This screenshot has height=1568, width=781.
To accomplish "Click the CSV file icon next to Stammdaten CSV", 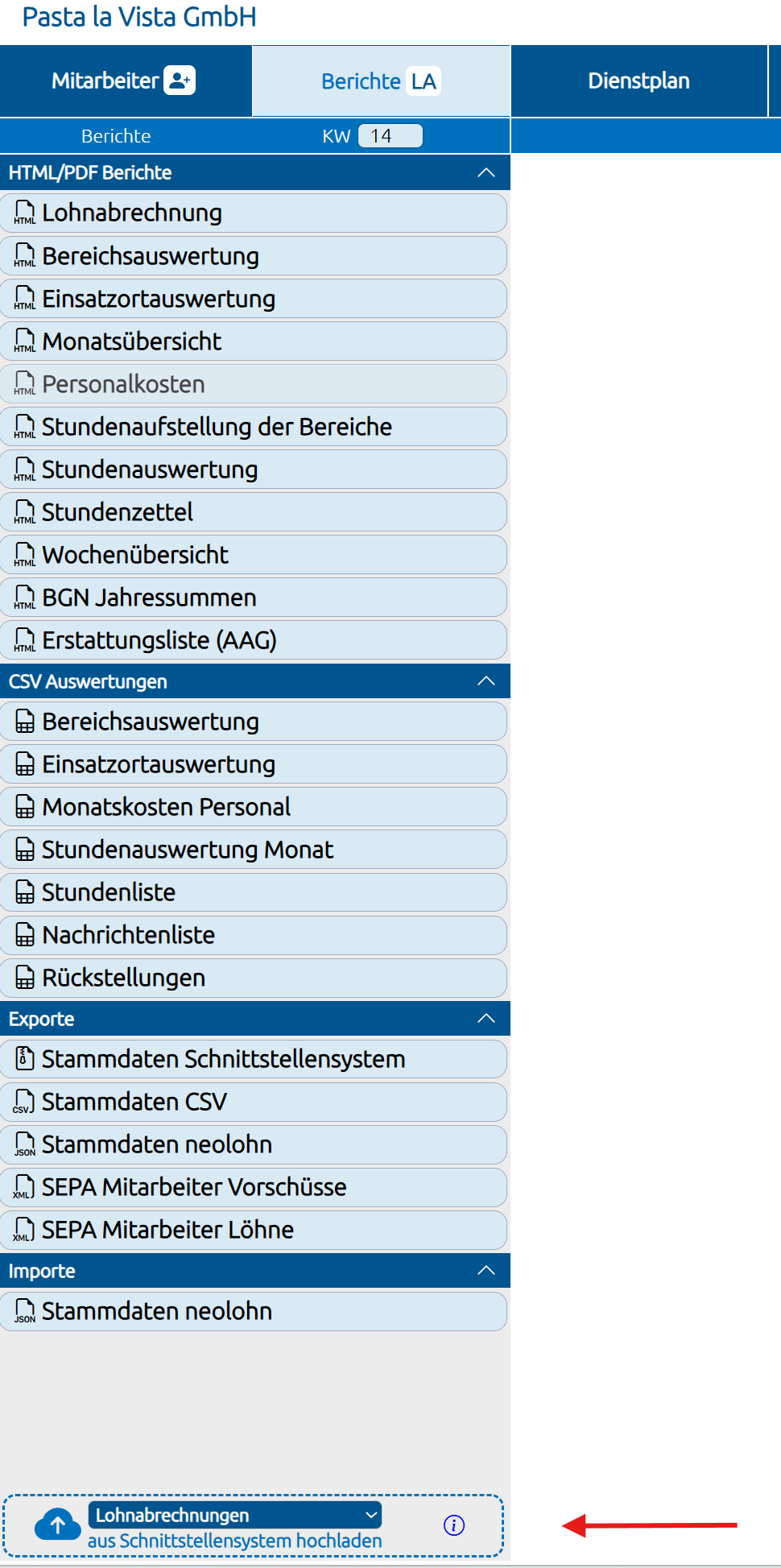I will [x=23, y=1102].
